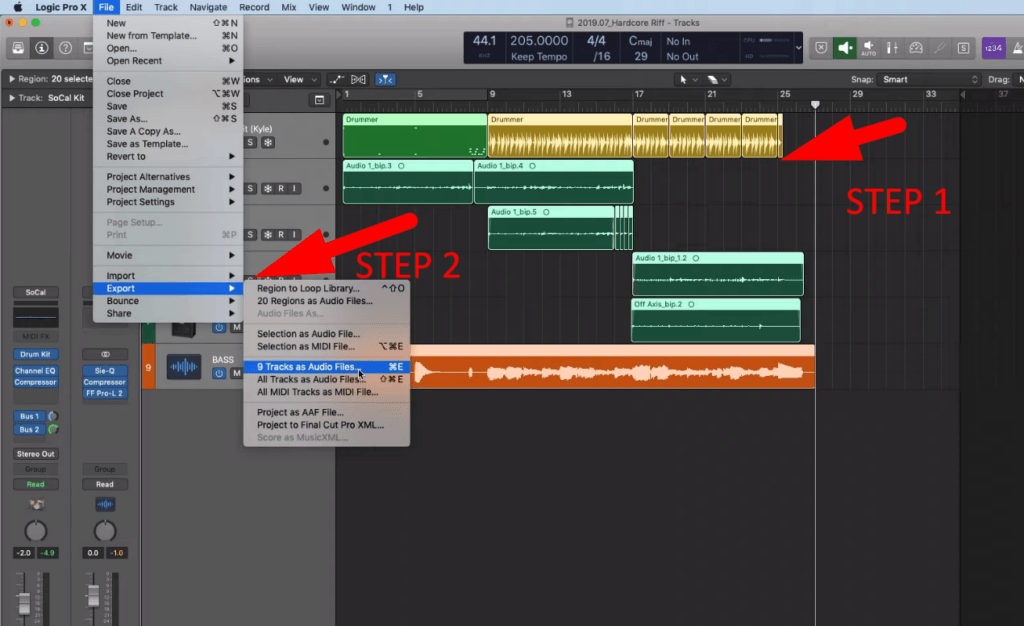This screenshot has width=1024, height=626.
Task: Open the Mixer faders icon in toolbar
Action: tap(891, 47)
